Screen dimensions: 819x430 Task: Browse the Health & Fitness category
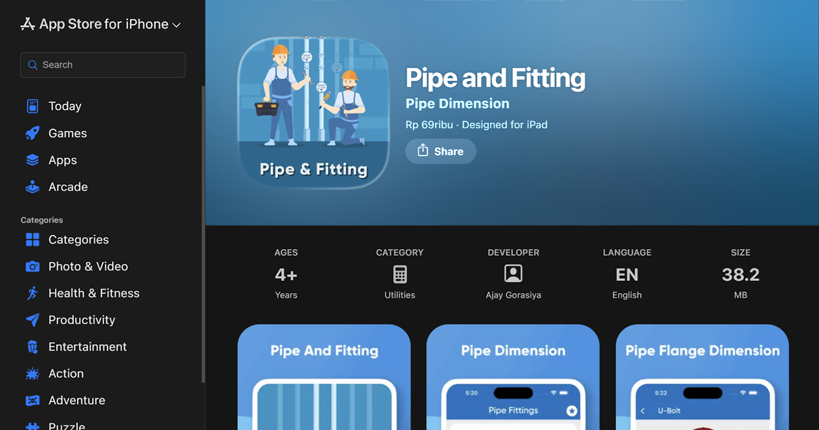(93, 293)
